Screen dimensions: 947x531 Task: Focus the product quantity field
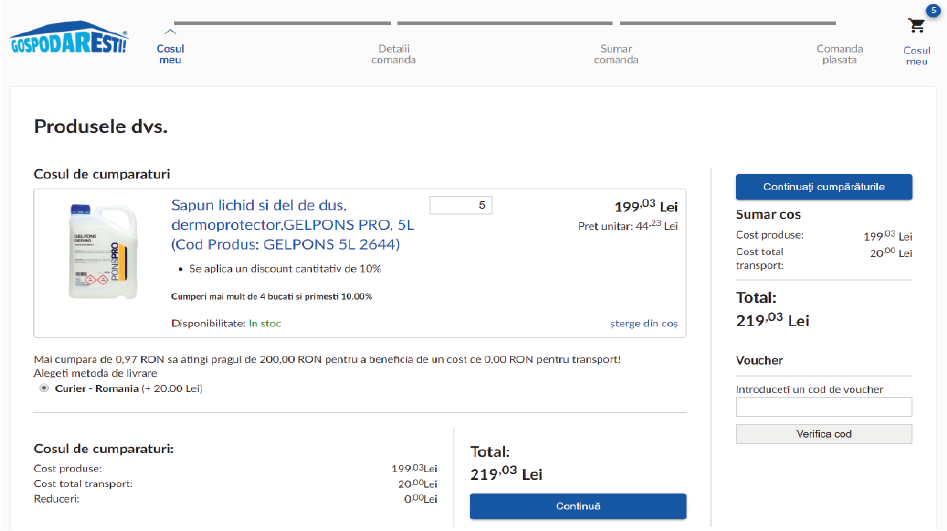(460, 205)
